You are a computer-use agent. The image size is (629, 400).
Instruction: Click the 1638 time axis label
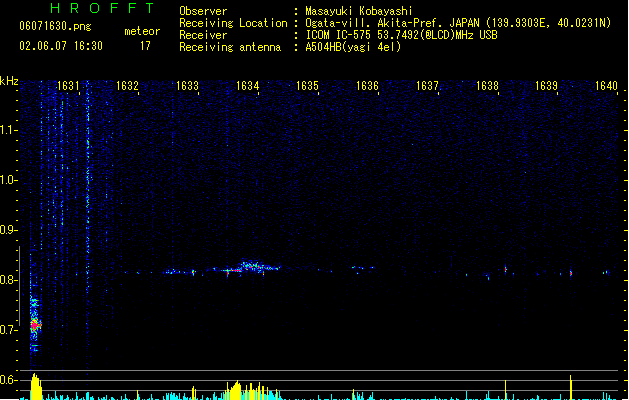pyautogui.click(x=487, y=86)
